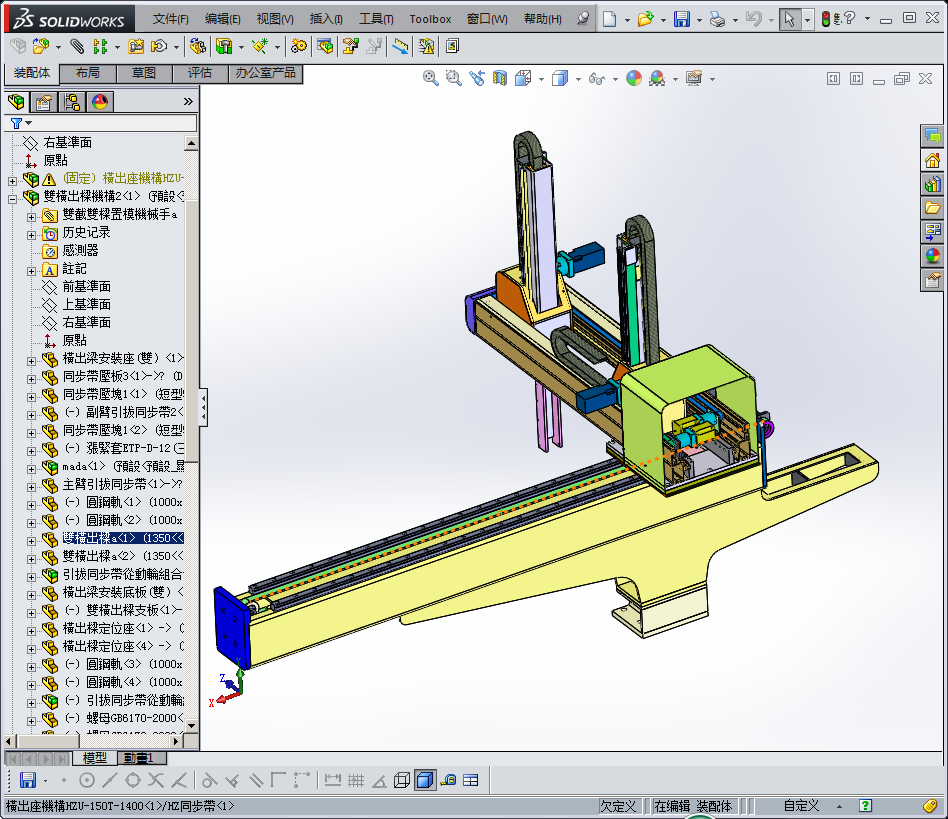948x819 pixels.
Task: Expand the 历史记录 tree node
Action: [31, 235]
